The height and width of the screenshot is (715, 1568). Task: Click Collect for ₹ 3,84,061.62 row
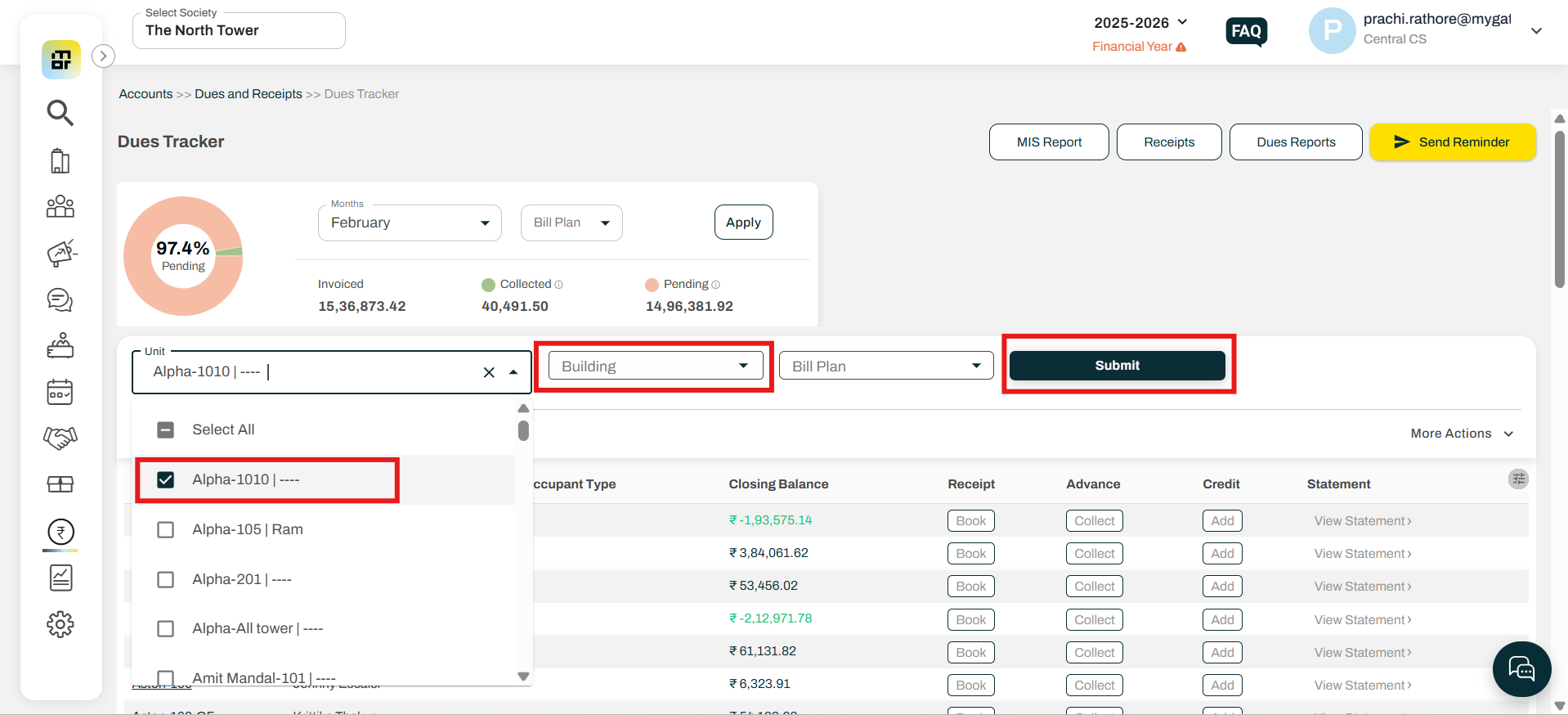(1095, 554)
